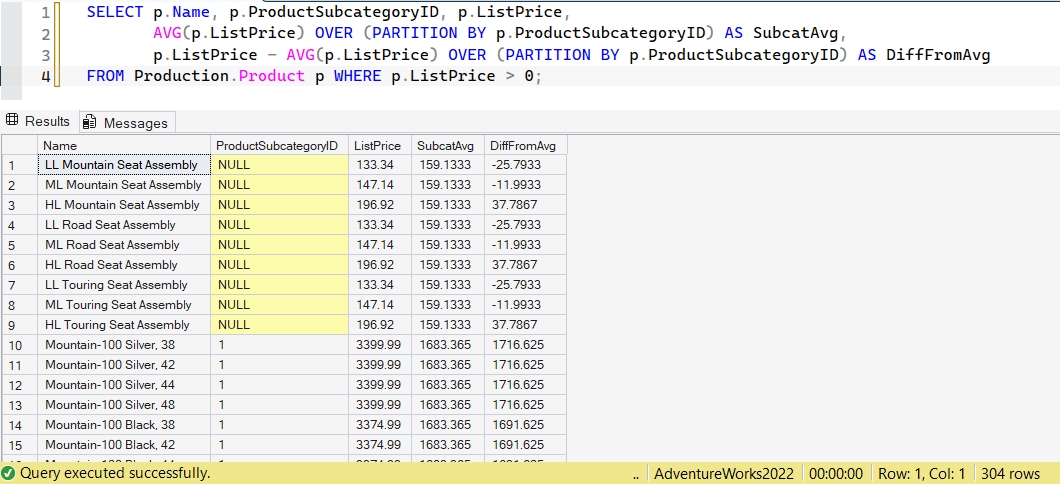Click the 'LL Mountain Seat Assembly' cell

click(x=124, y=165)
